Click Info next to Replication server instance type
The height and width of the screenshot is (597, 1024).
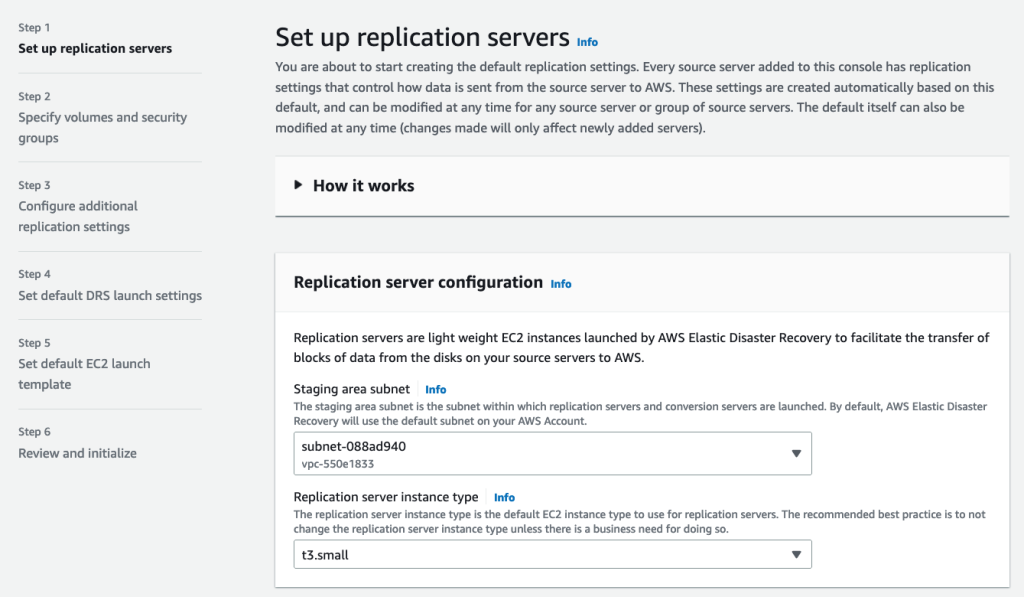504,497
